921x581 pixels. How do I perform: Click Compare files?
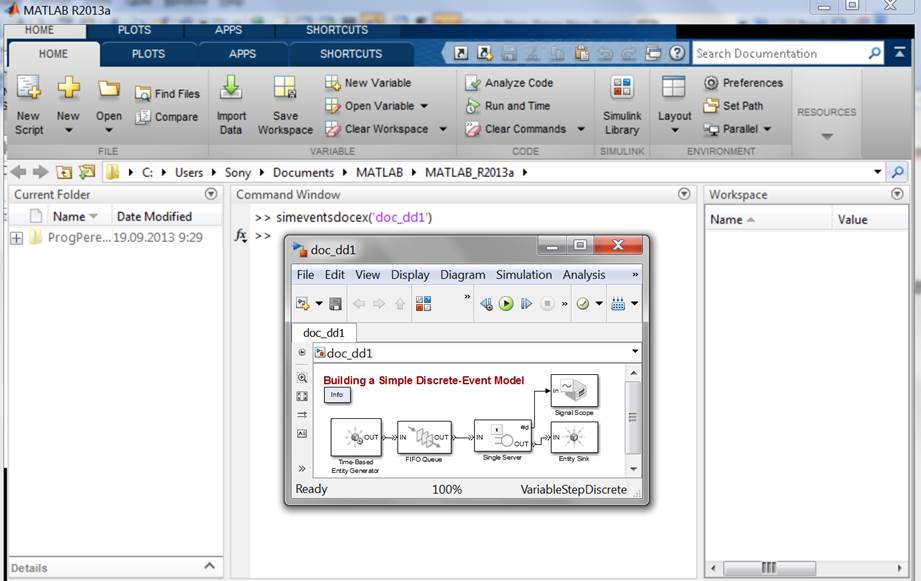[167, 117]
